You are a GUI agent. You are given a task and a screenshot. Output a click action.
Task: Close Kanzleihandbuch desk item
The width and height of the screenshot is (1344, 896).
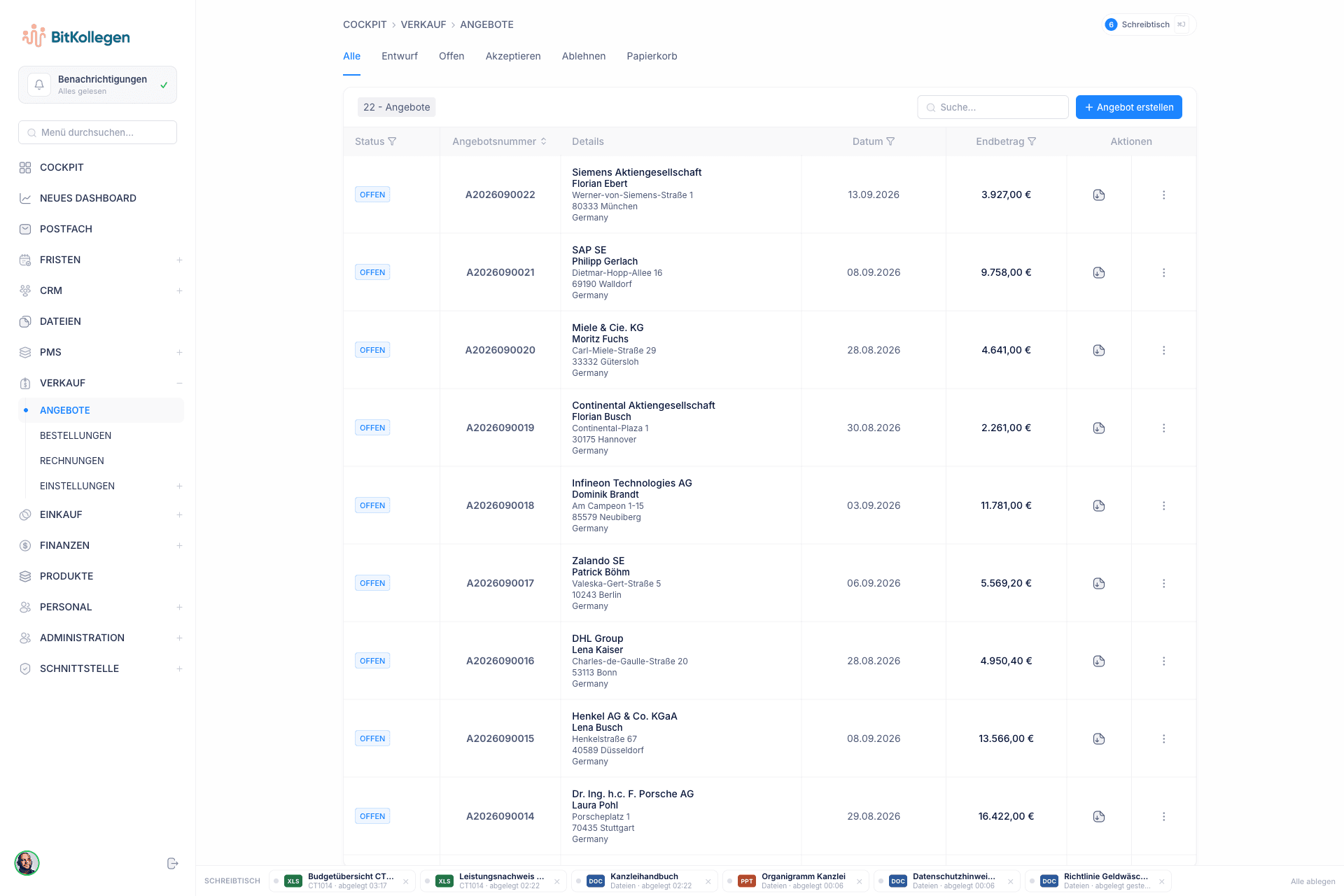coord(708,881)
